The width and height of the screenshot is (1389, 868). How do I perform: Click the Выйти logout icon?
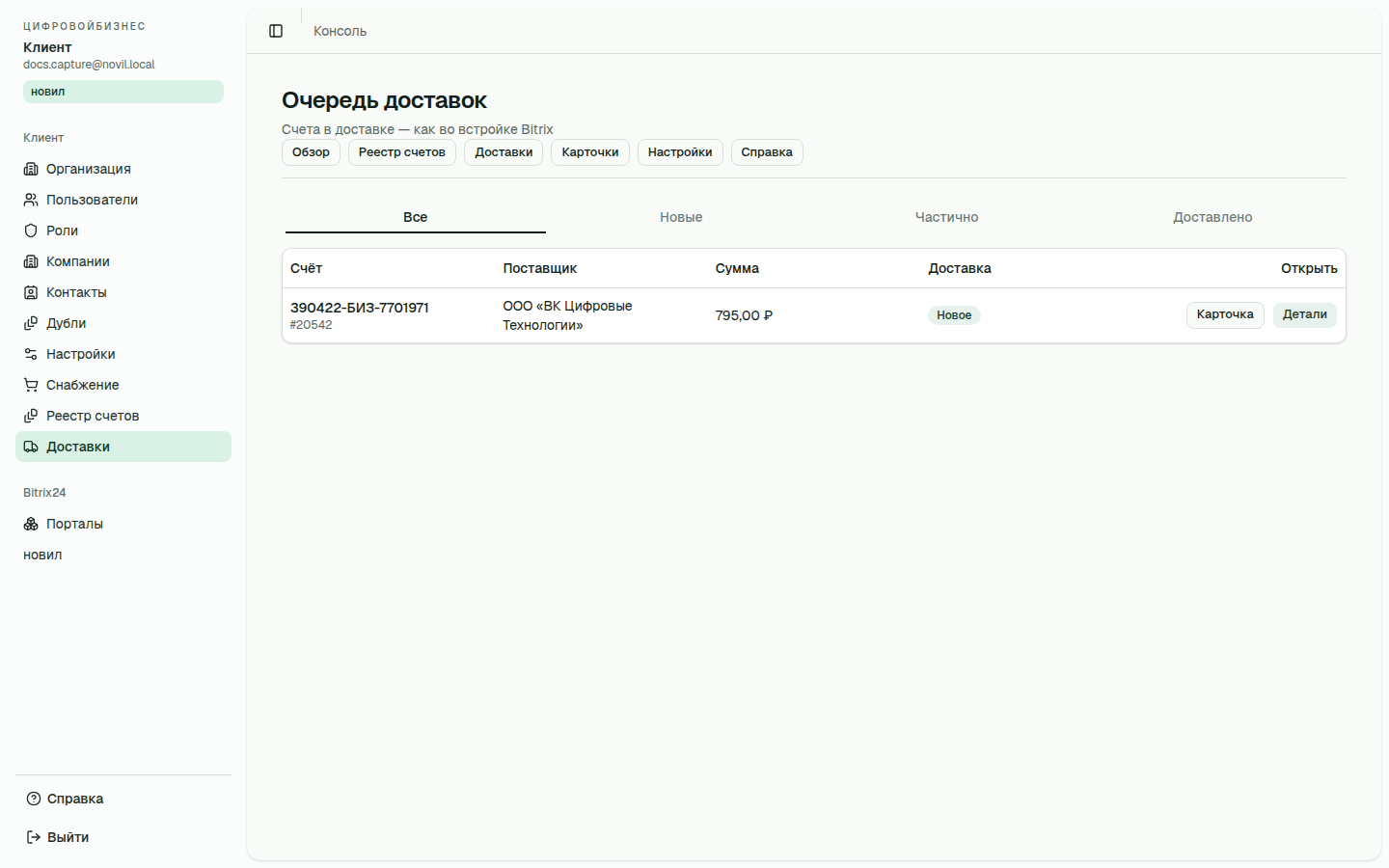coord(34,837)
